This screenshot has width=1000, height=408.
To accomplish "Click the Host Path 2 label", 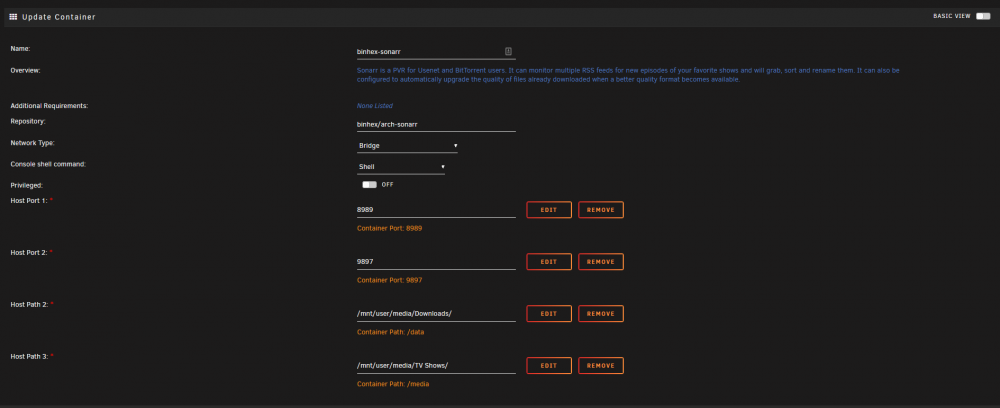I will [29, 304].
